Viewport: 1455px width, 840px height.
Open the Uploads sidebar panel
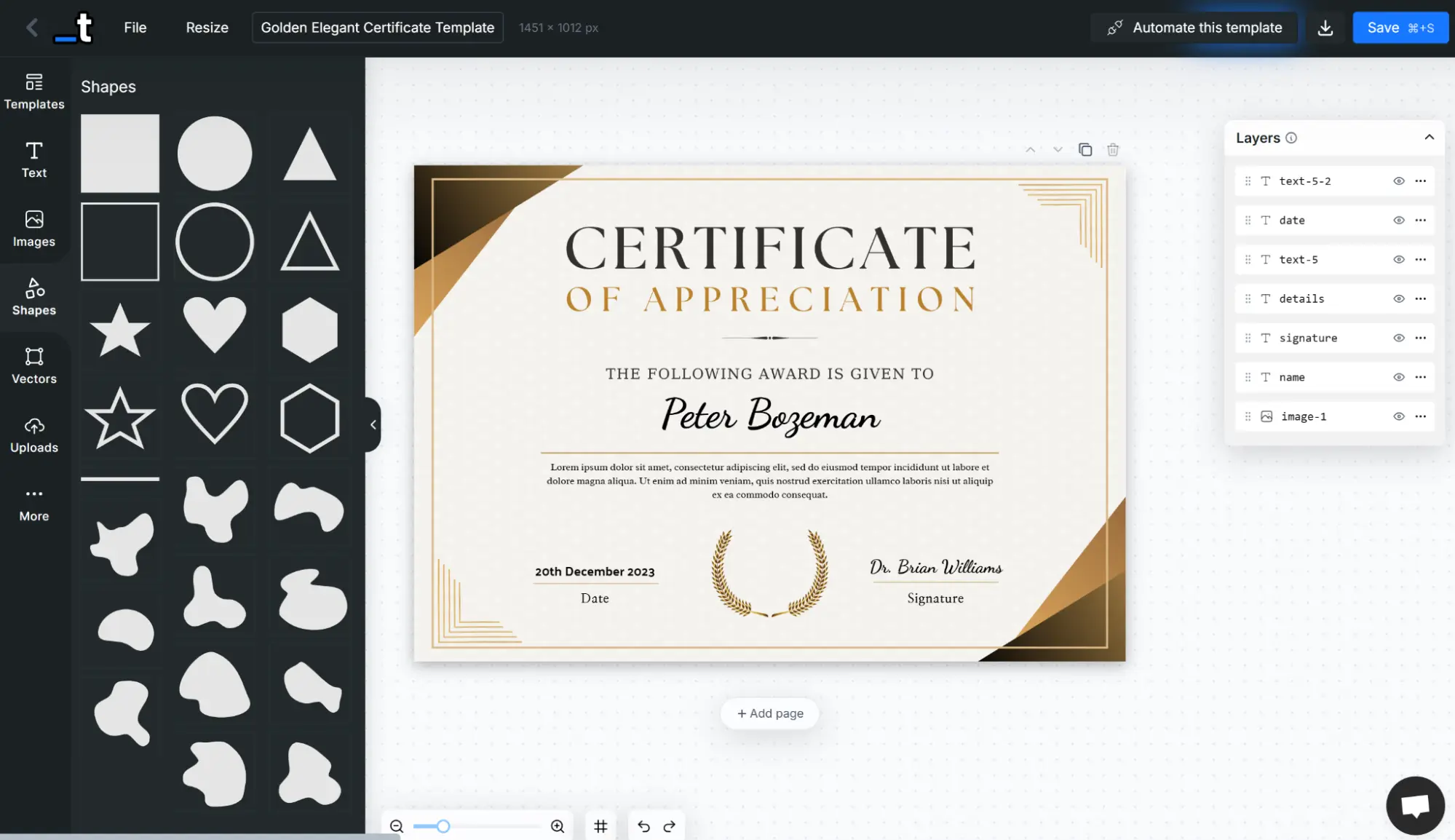point(33,434)
